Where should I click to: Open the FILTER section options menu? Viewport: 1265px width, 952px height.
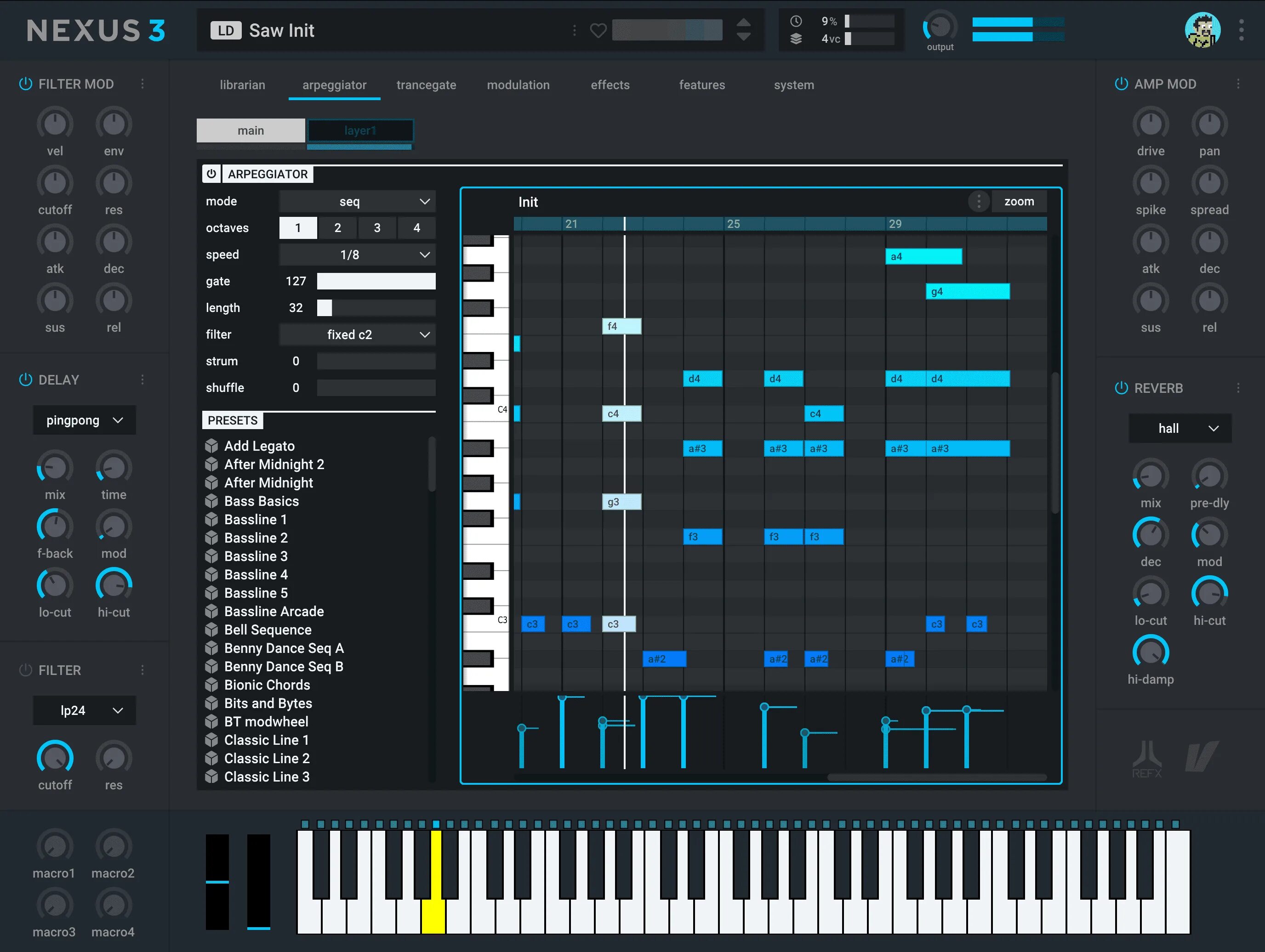142,669
